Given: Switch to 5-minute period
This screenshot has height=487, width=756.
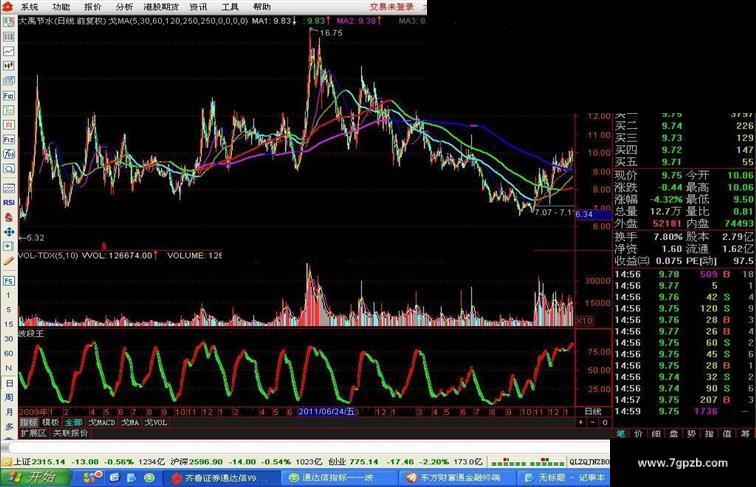Looking at the screenshot, I should tap(9, 310).
